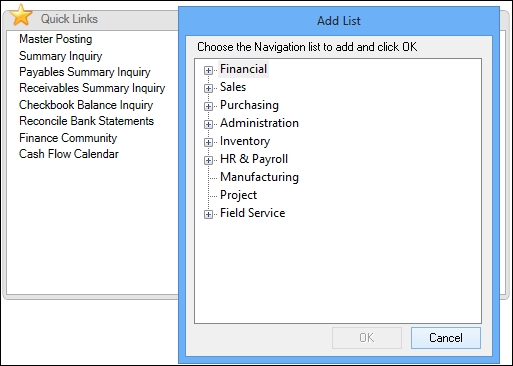The height and width of the screenshot is (366, 513).
Task: Expand the Field Service node
Action: tap(208, 214)
